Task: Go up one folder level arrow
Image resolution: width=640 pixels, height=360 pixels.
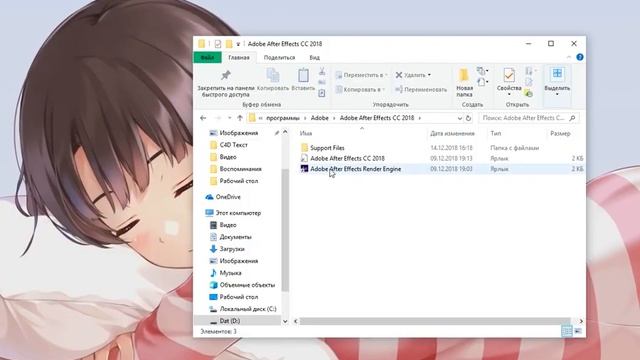Action: (x=240, y=118)
